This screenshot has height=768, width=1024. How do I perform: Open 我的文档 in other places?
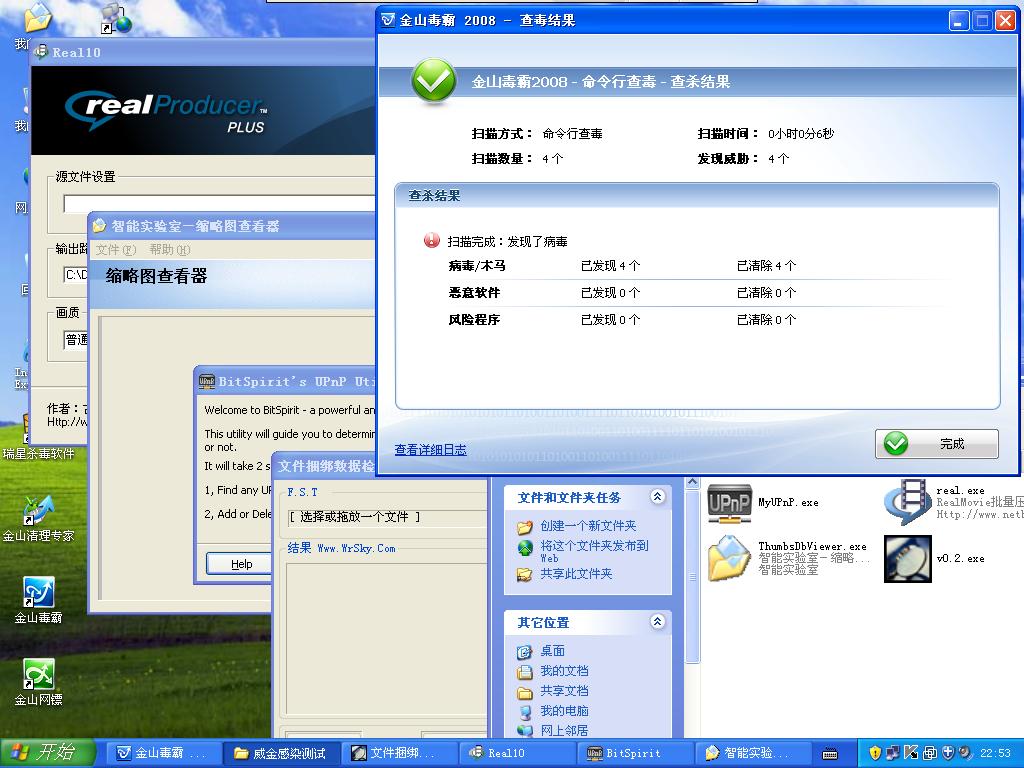click(564, 671)
